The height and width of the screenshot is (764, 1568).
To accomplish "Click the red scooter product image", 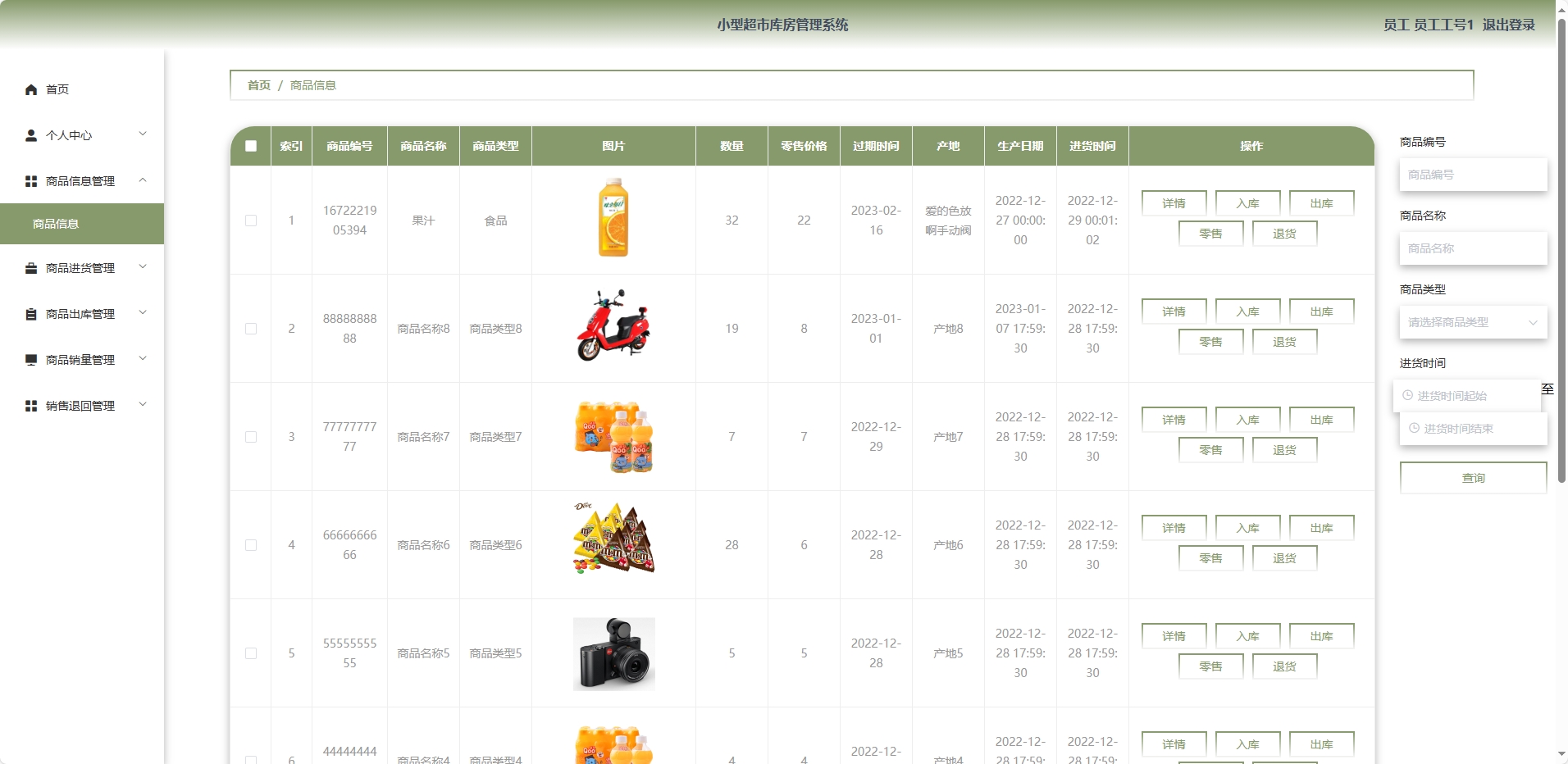I will coord(613,325).
